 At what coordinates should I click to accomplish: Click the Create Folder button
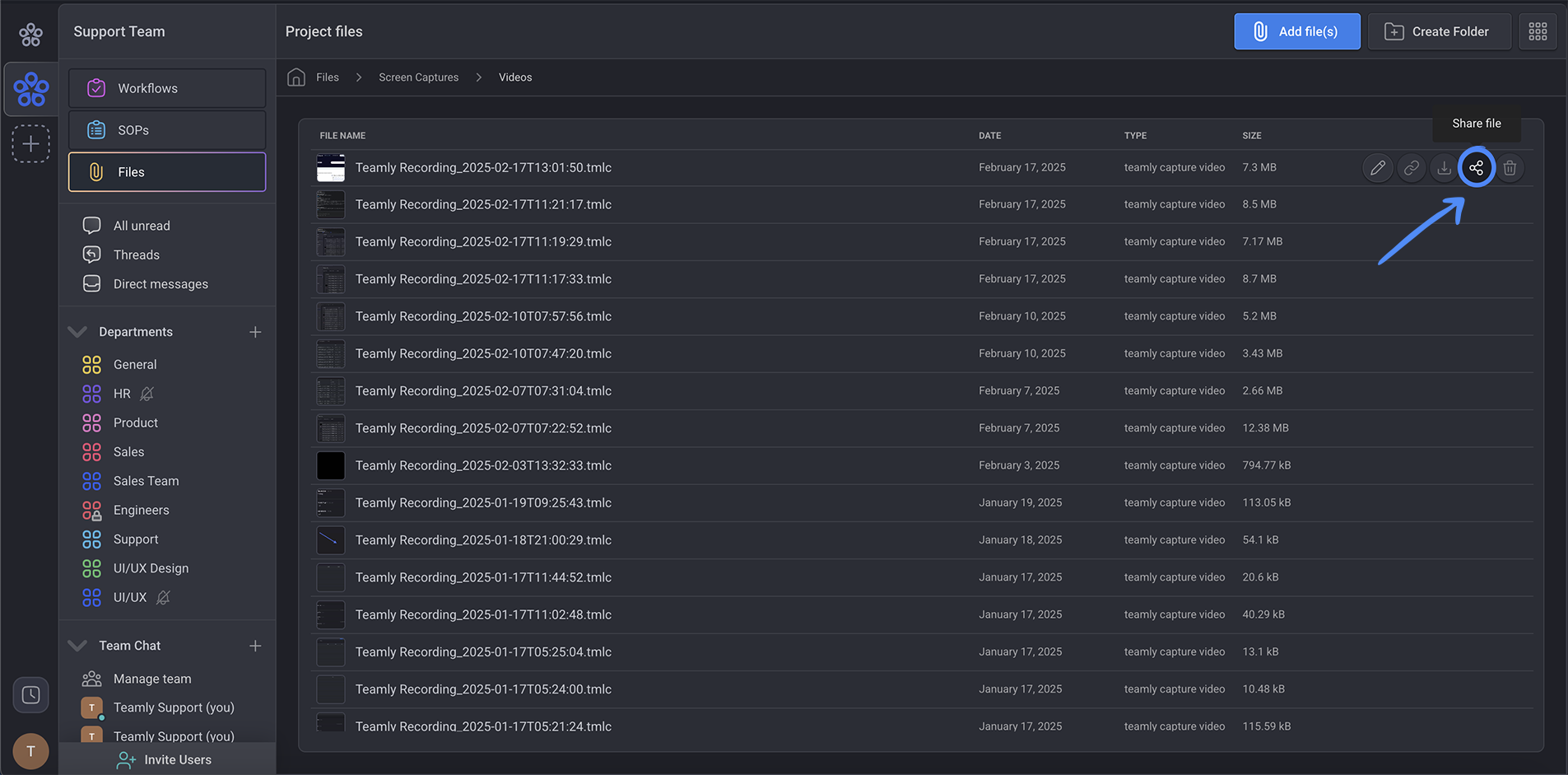click(1440, 31)
